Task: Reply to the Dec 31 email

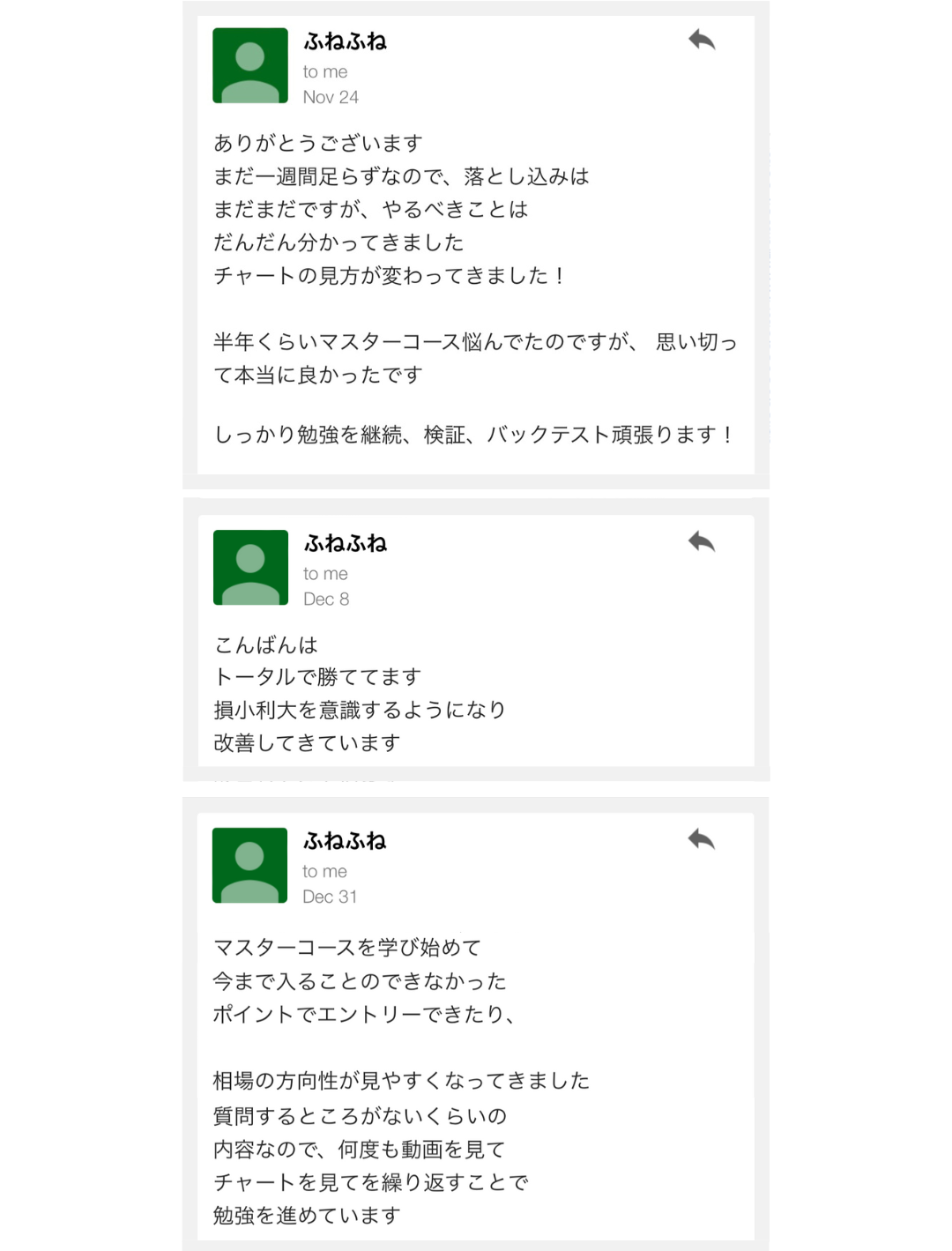Action: point(702,839)
